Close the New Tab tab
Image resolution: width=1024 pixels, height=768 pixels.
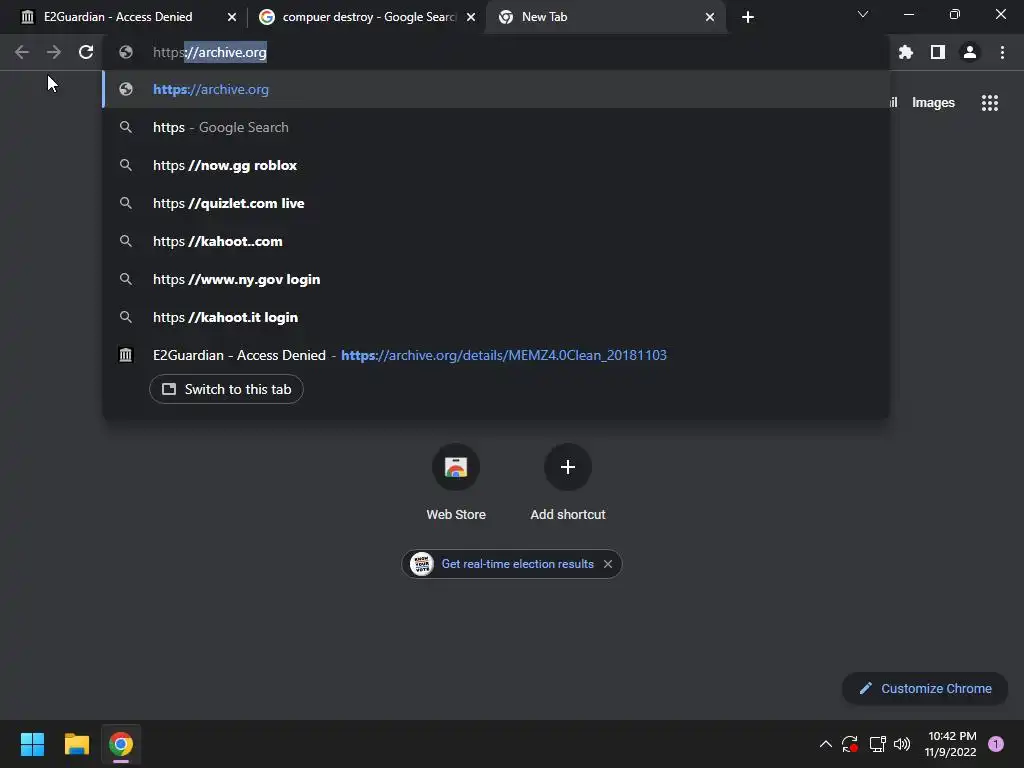point(710,17)
